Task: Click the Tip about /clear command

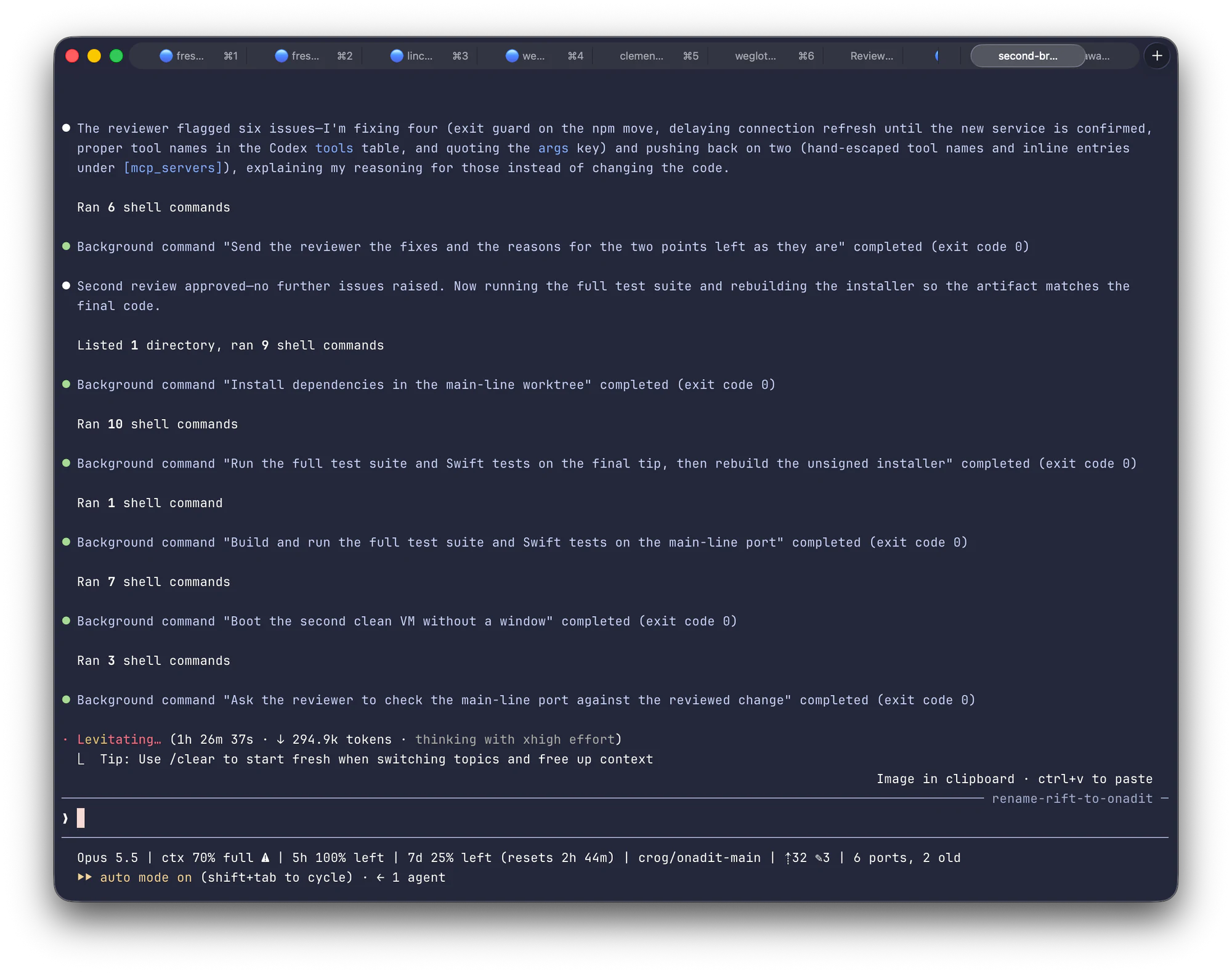Action: 376,759
